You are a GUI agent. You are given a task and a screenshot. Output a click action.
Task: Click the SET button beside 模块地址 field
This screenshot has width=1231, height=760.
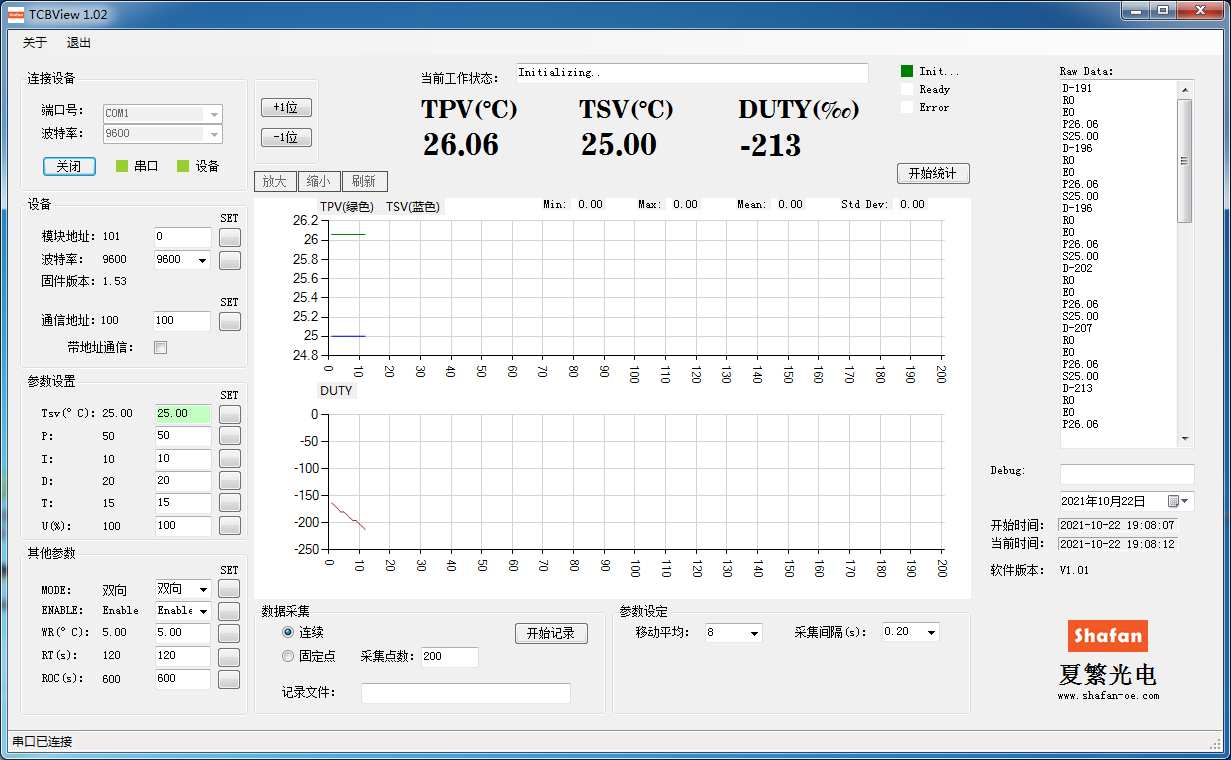coord(230,237)
